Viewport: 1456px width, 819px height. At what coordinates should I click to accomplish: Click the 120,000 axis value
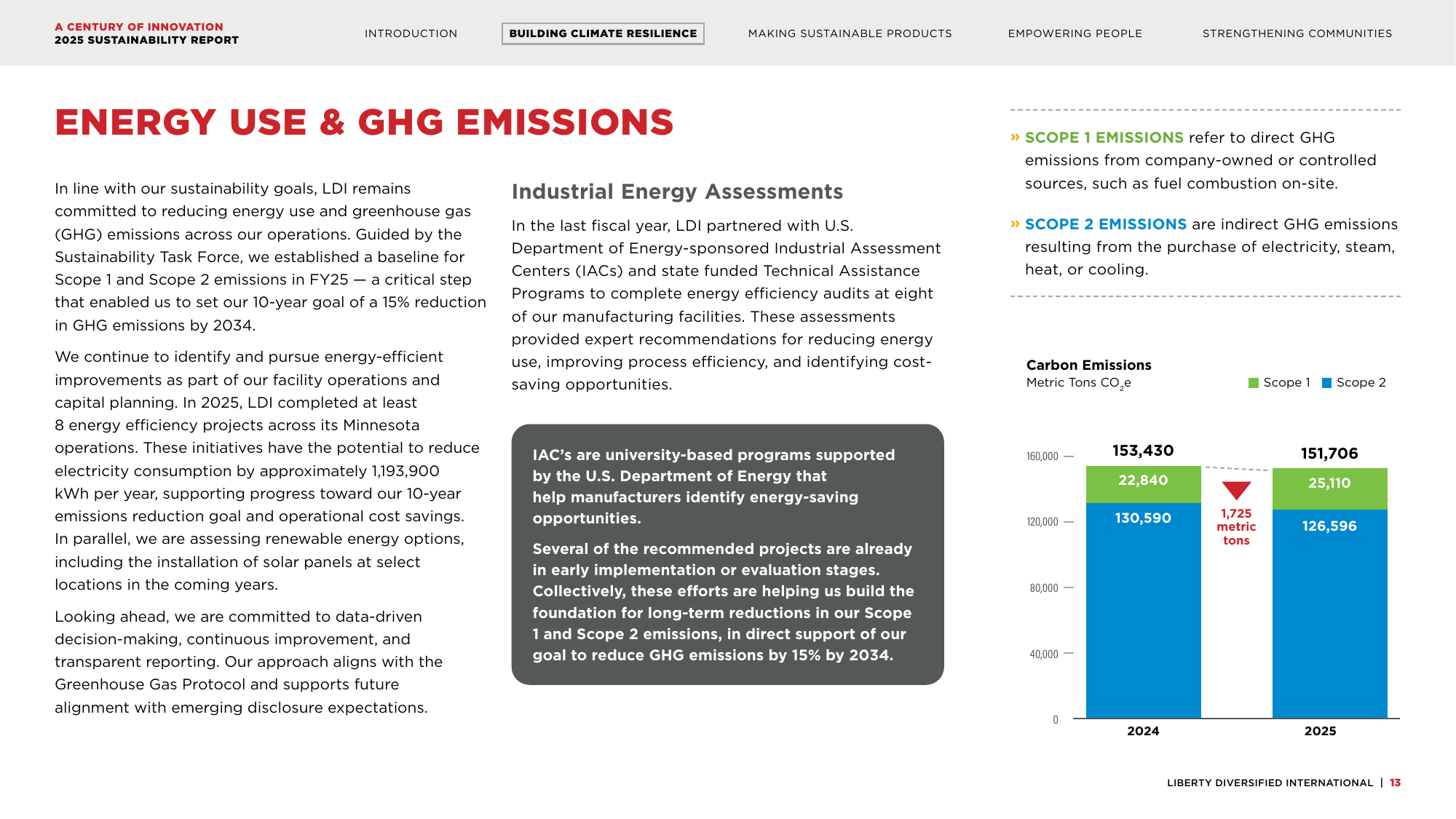click(1042, 522)
